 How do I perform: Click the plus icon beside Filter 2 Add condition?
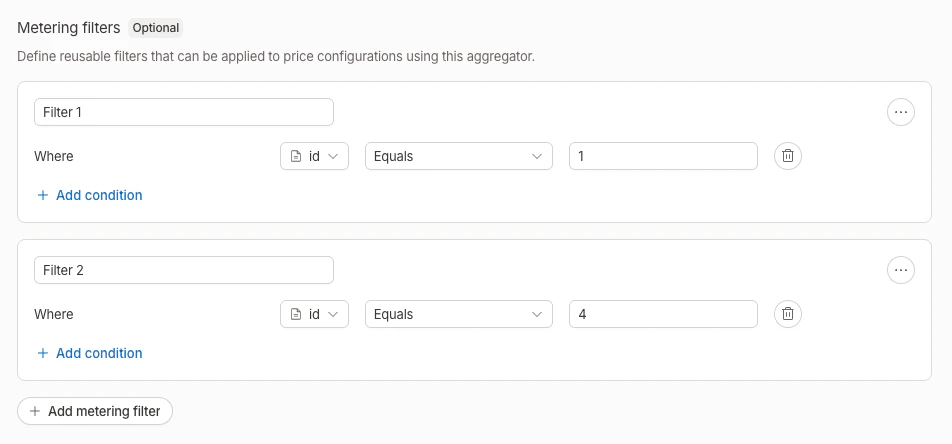pyautogui.click(x=43, y=353)
